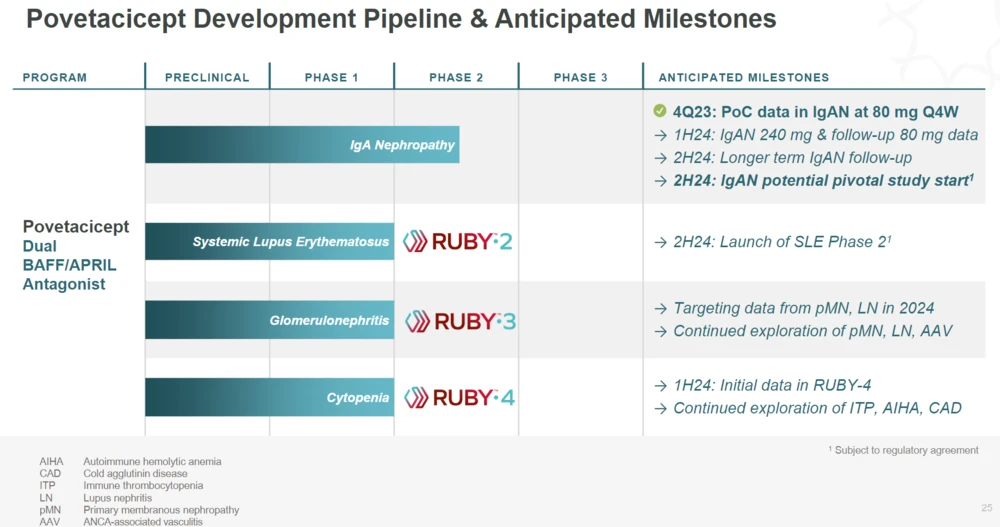This screenshot has height=527, width=1000.
Task: Click the Cytopenia pipeline bar
Action: (270, 397)
